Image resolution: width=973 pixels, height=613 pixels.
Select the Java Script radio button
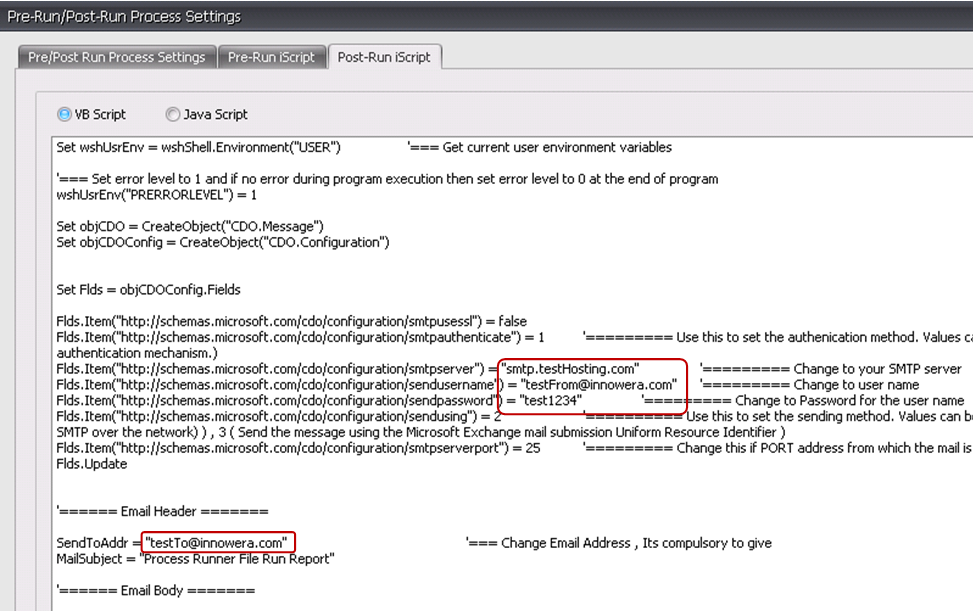tap(173, 115)
